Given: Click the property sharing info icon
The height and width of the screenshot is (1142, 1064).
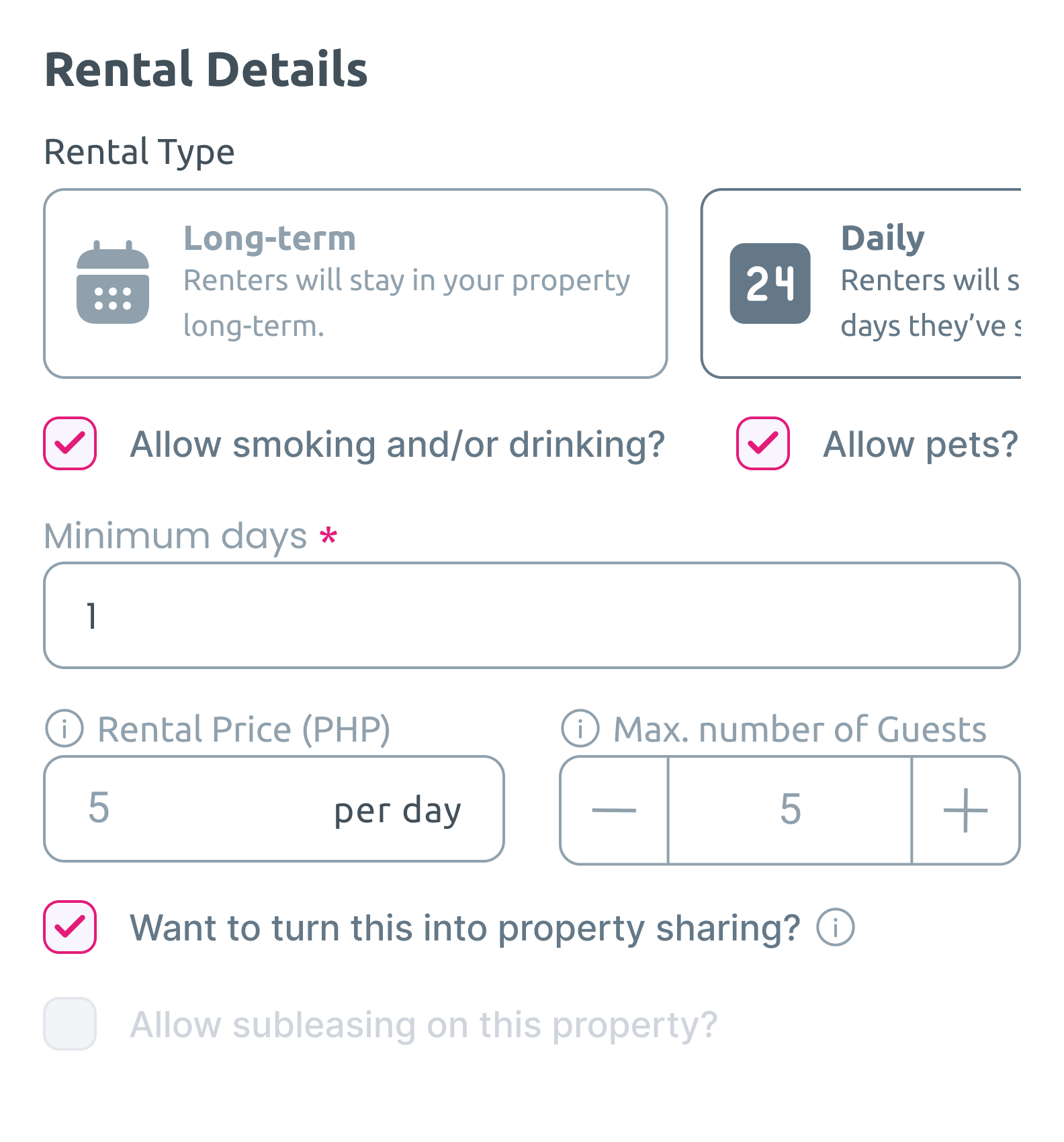Looking at the screenshot, I should [x=835, y=928].
